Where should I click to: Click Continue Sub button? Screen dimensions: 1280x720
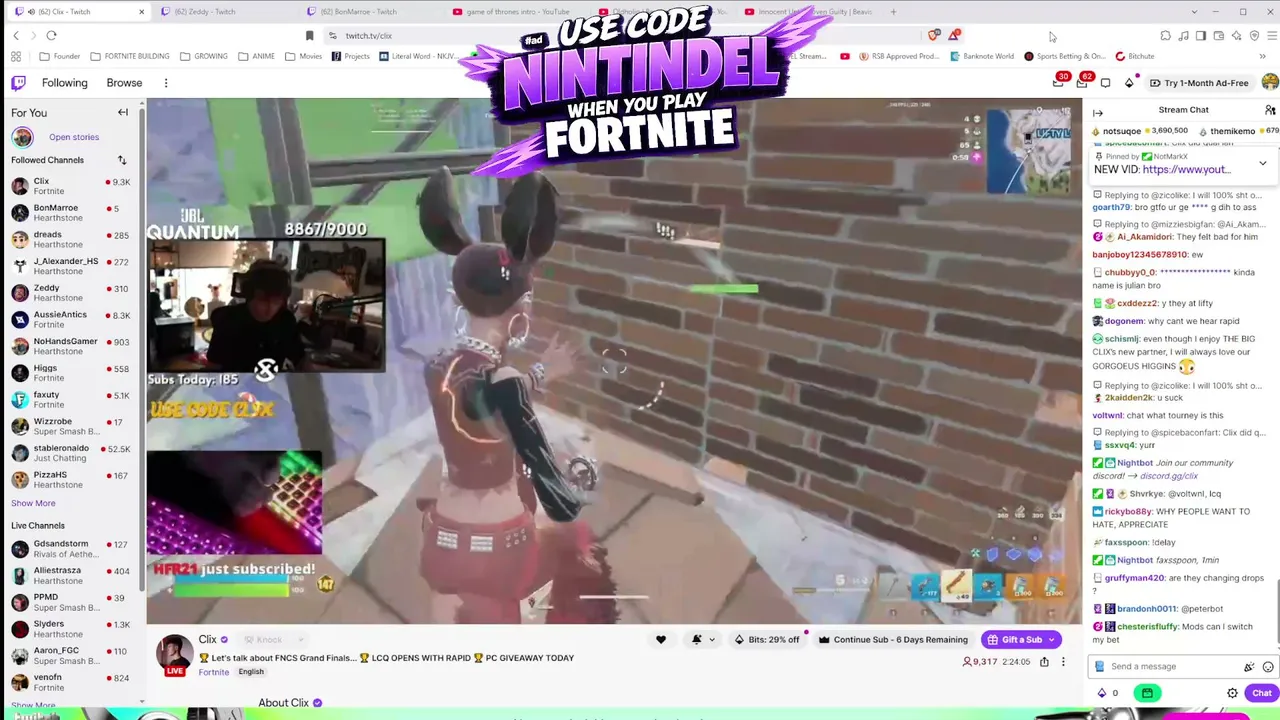point(893,640)
